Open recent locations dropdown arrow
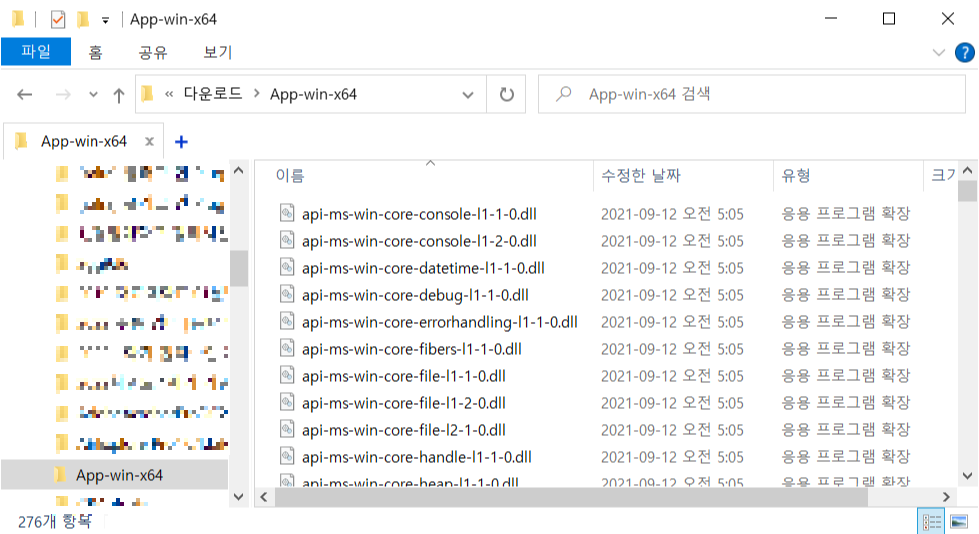Viewport: 979px width, 534px height. [93, 95]
